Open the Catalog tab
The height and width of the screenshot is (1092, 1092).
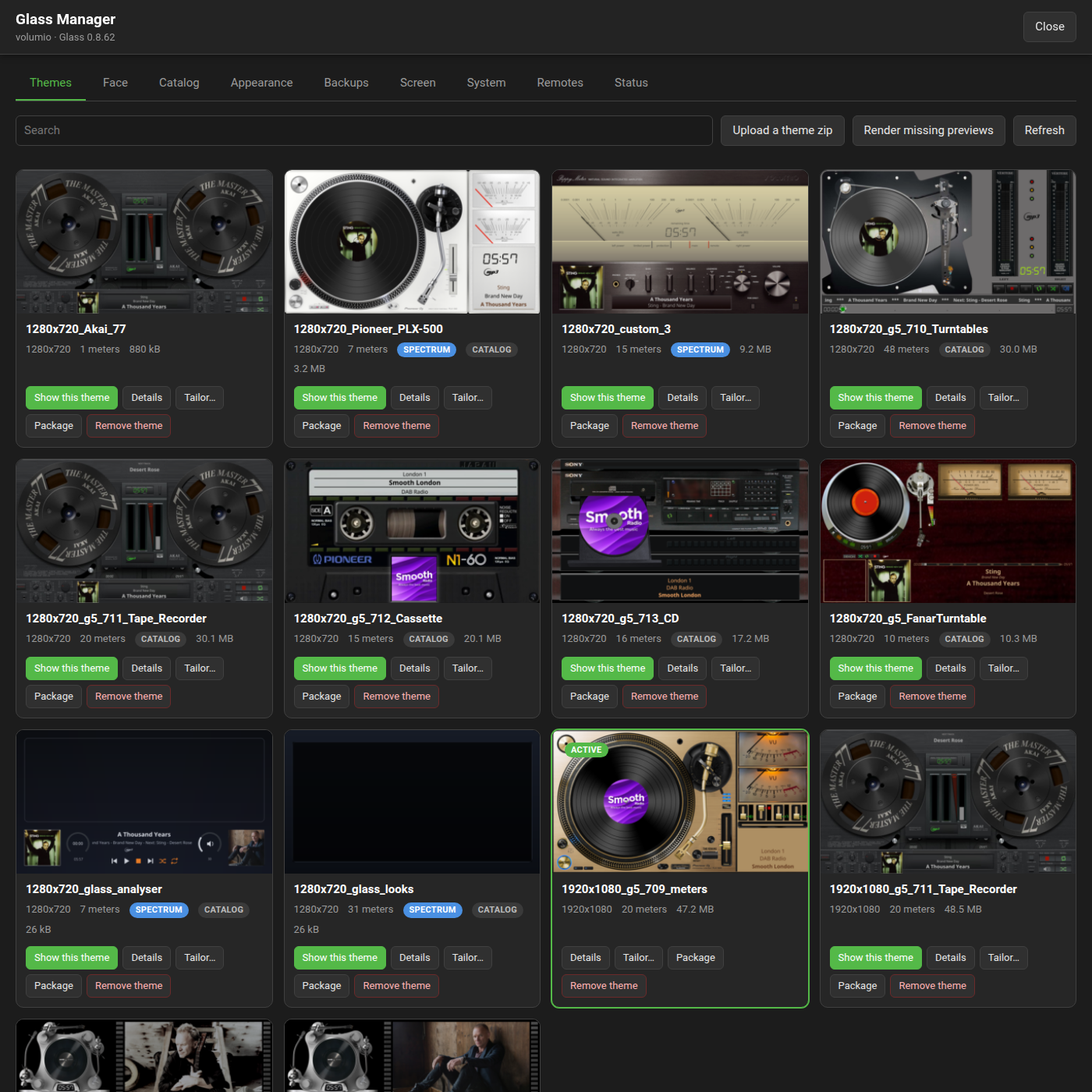(x=179, y=83)
